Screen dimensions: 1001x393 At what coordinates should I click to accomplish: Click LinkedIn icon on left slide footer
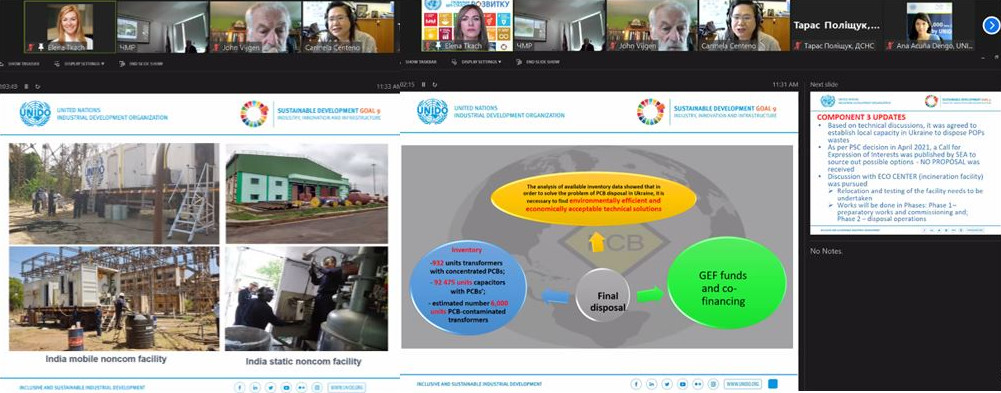(x=255, y=387)
